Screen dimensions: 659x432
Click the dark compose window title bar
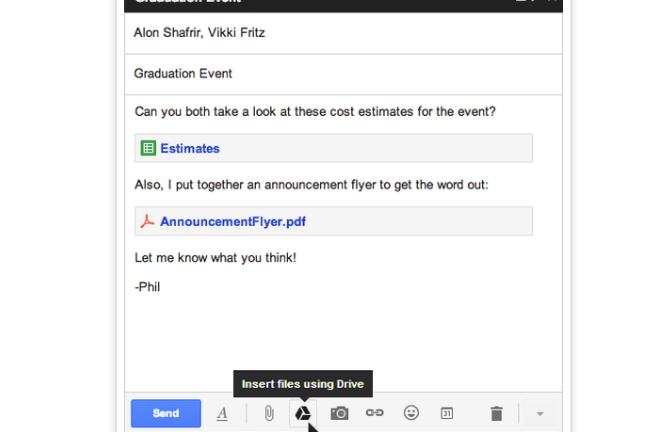[x=343, y=5]
